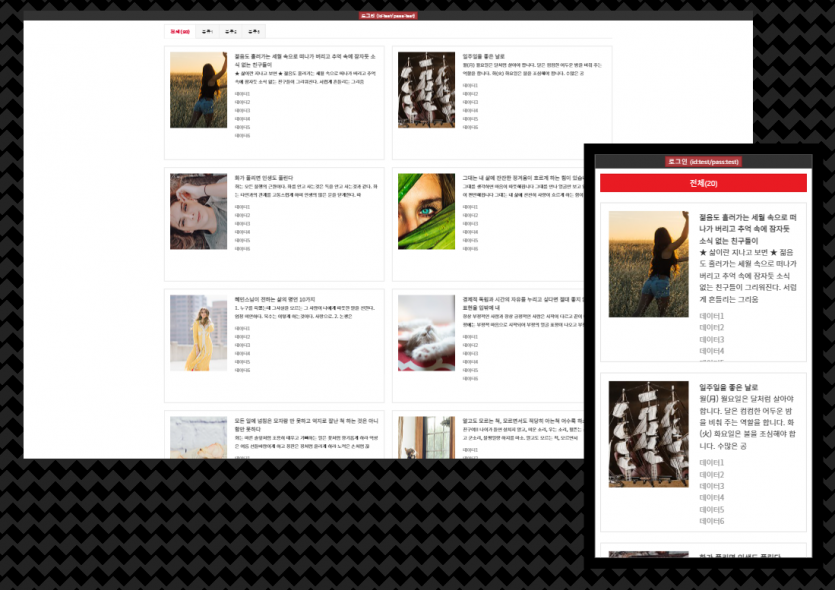Image resolution: width=835 pixels, height=590 pixels.
Task: Click the sleeping kitten thumbnail
Action: tap(426, 333)
